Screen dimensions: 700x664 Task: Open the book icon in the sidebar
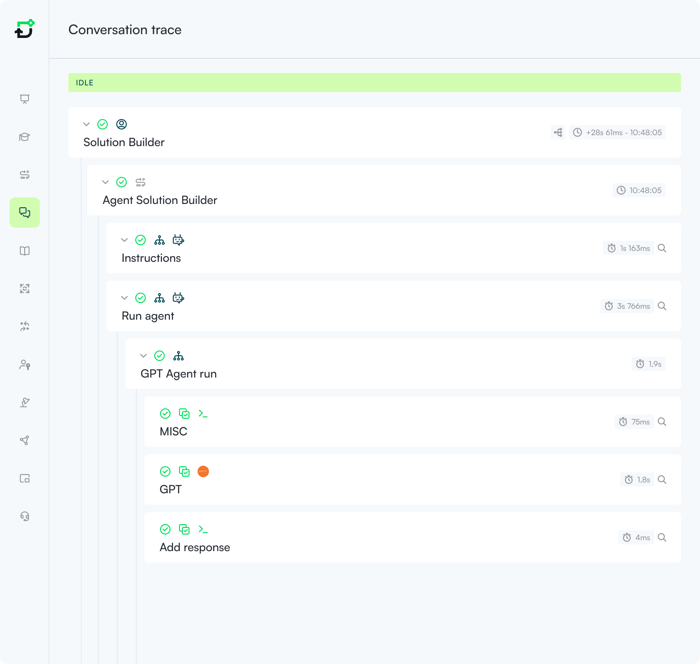[25, 251]
